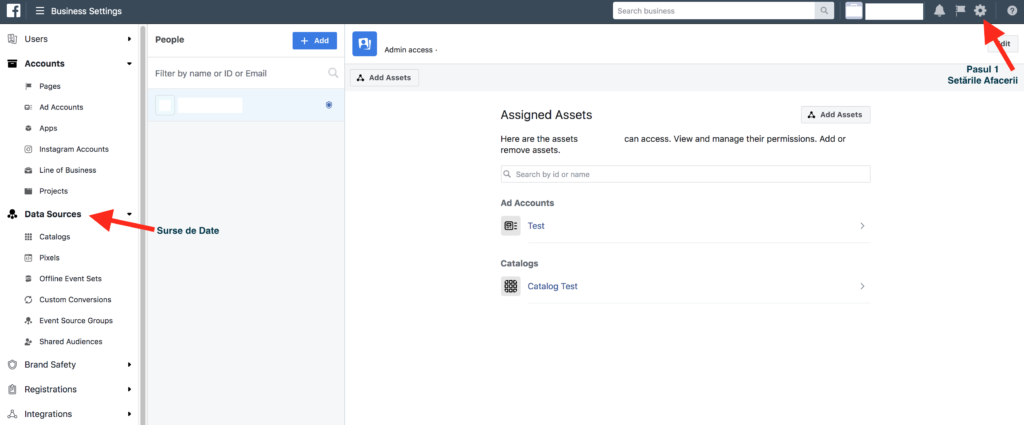Click the Test ad account icon
The image size is (1024, 425).
[511, 226]
